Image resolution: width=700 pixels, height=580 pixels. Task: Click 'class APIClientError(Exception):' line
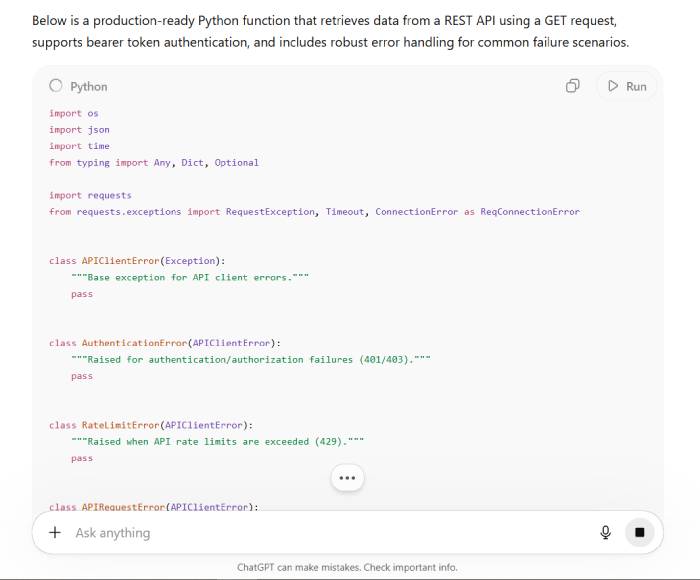coord(138,261)
